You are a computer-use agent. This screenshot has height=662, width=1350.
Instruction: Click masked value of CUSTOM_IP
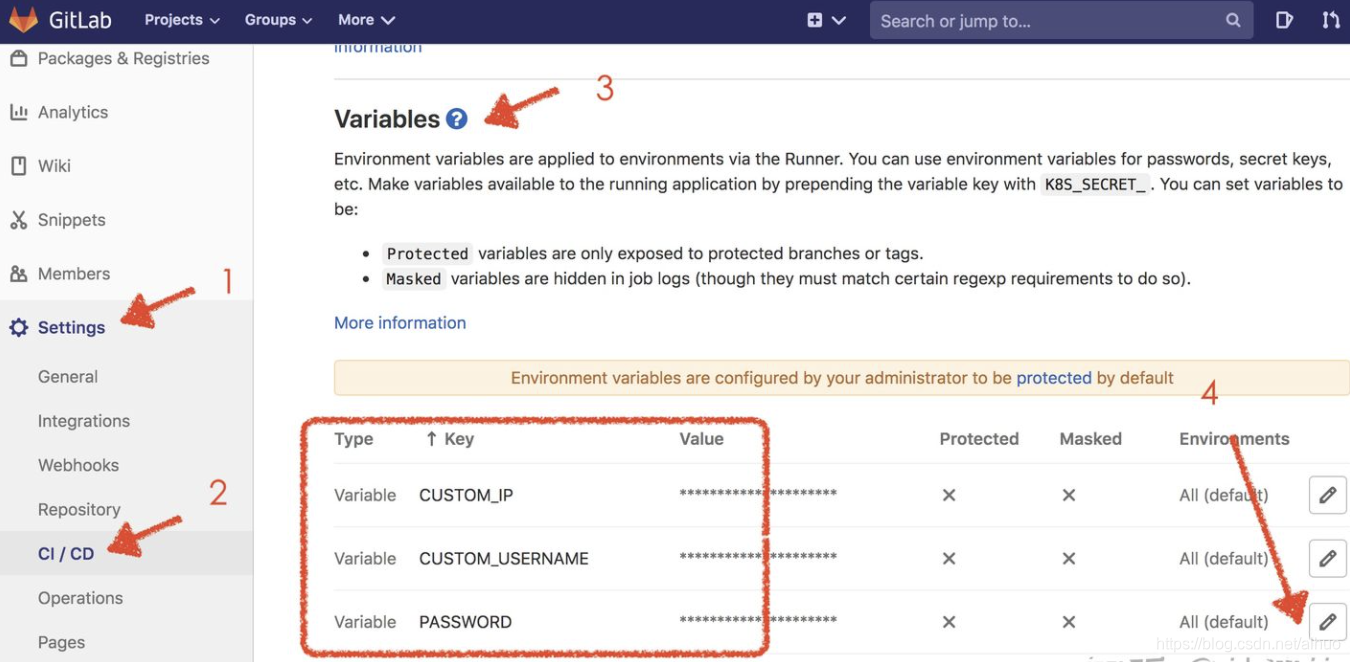(758, 494)
